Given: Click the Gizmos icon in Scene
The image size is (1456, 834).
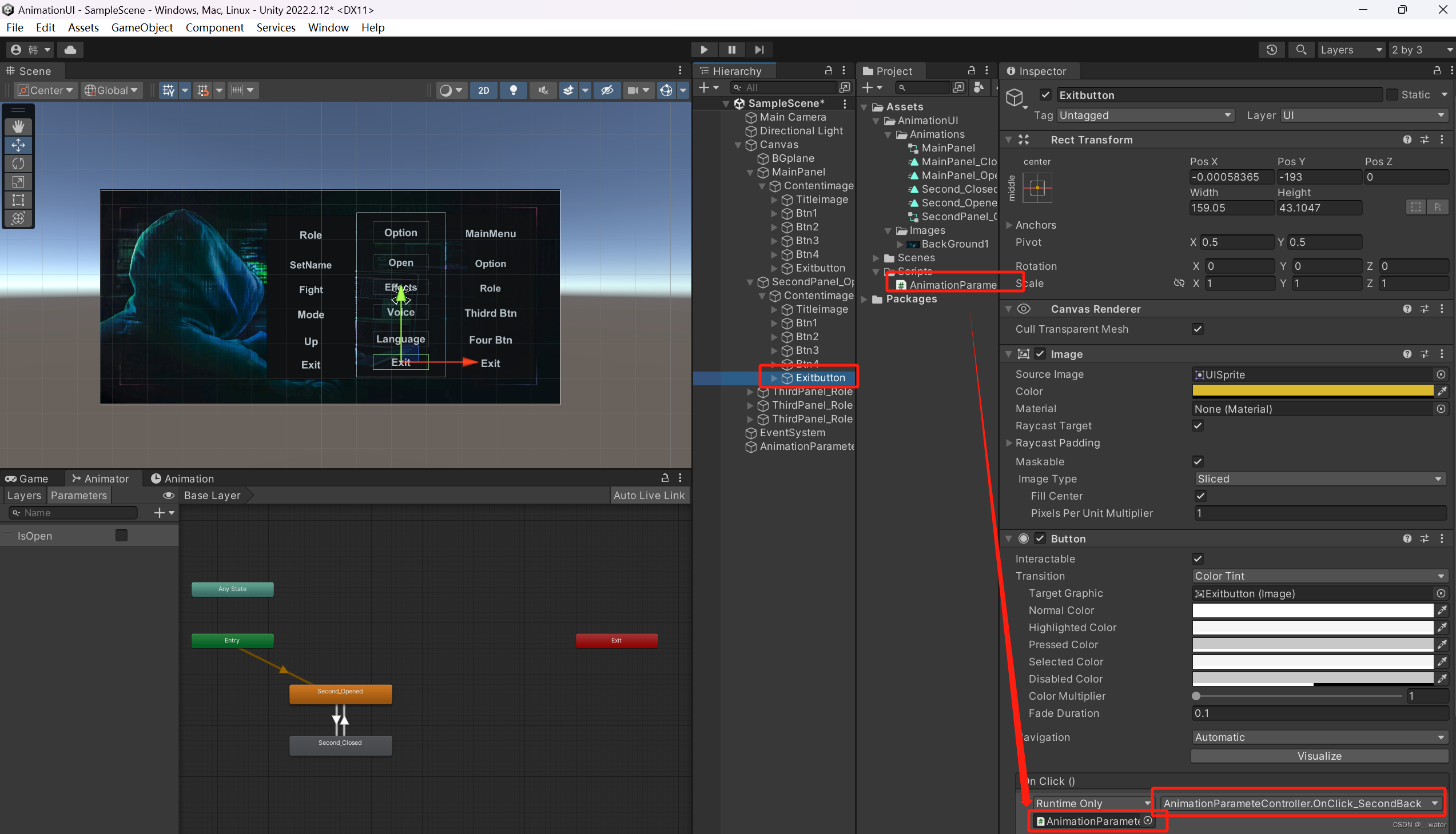Looking at the screenshot, I should pyautogui.click(x=666, y=90).
